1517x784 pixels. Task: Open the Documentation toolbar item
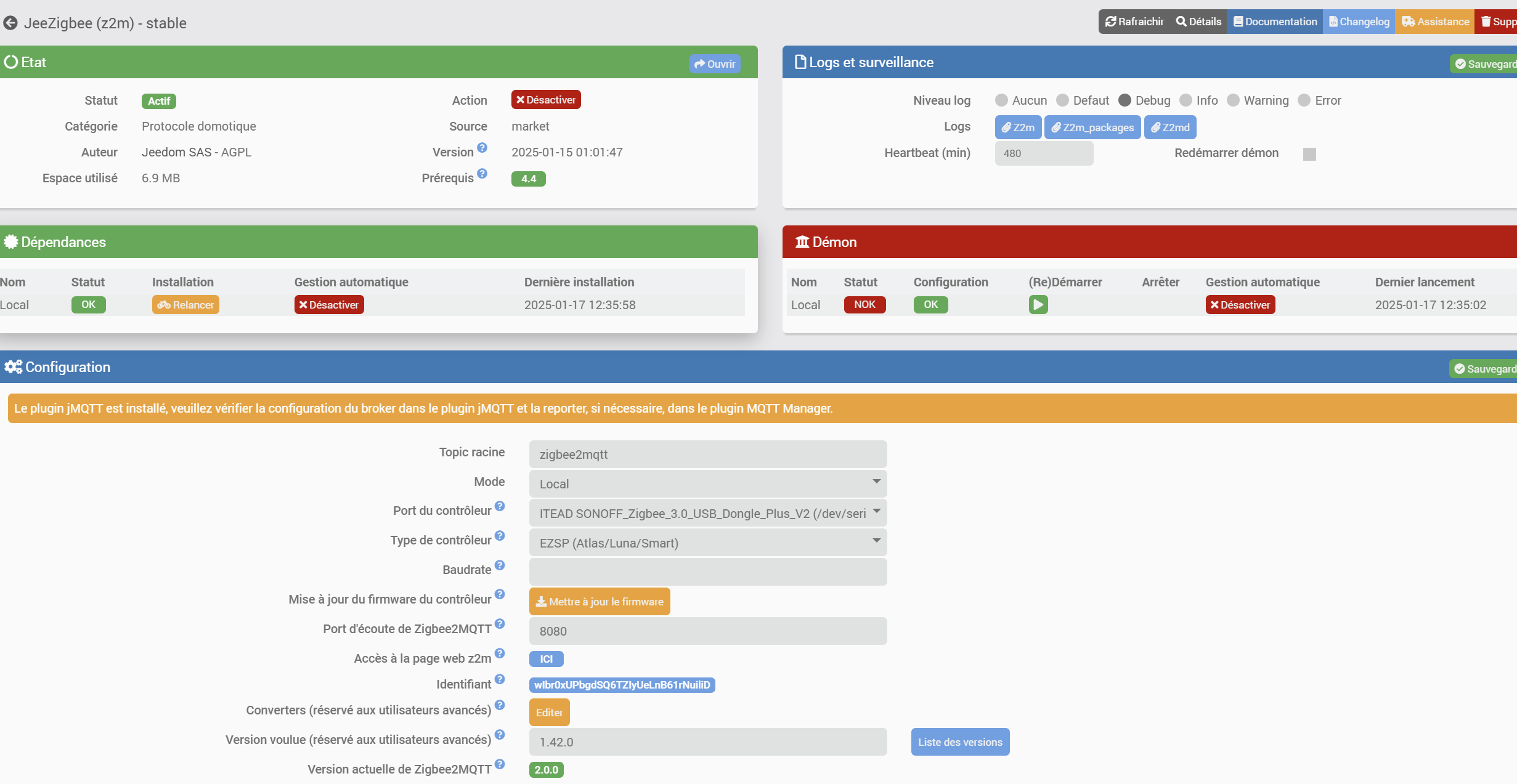1274,22
